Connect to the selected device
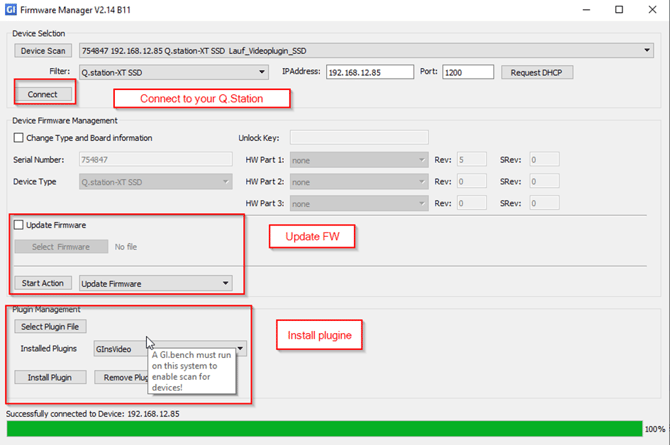The height and width of the screenshot is (445, 670). (x=43, y=94)
